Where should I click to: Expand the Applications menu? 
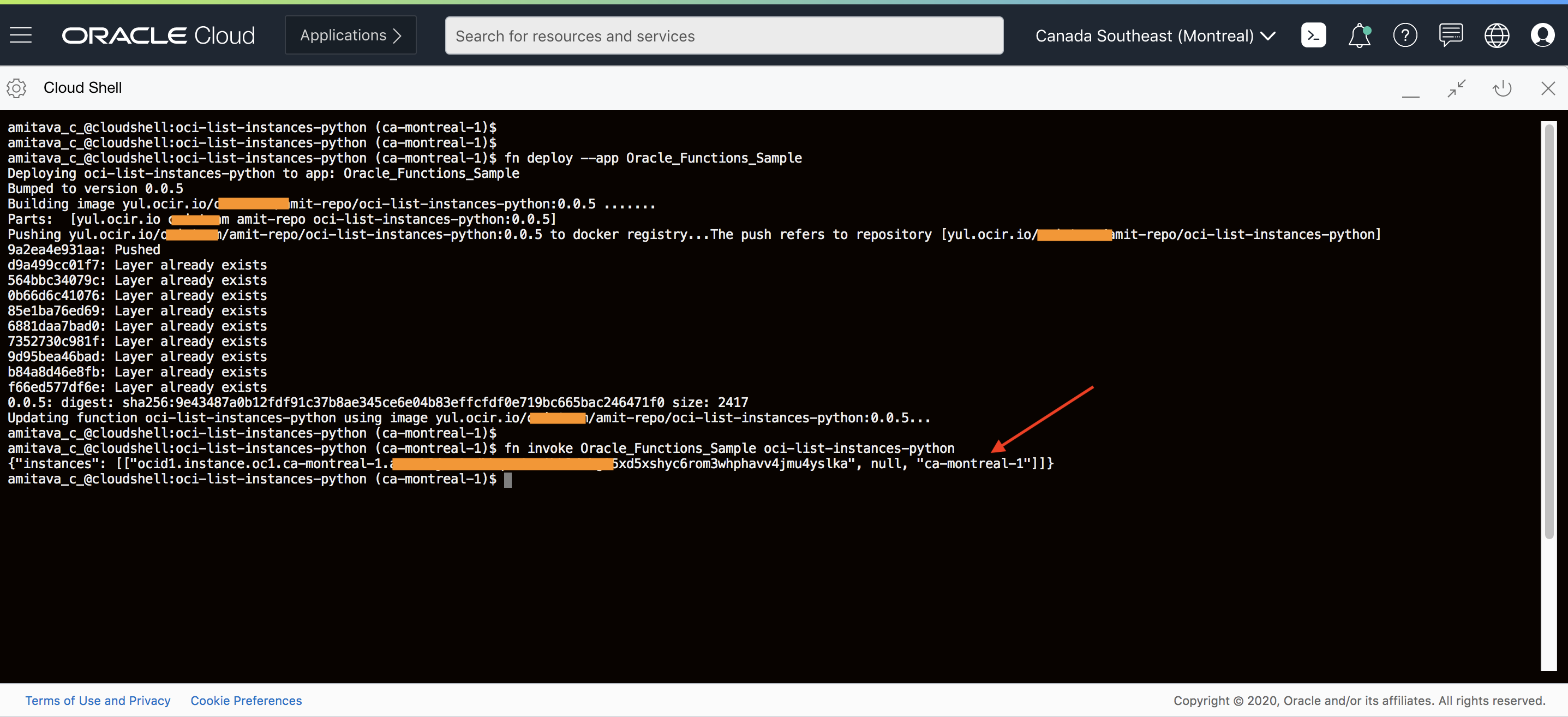coord(351,35)
